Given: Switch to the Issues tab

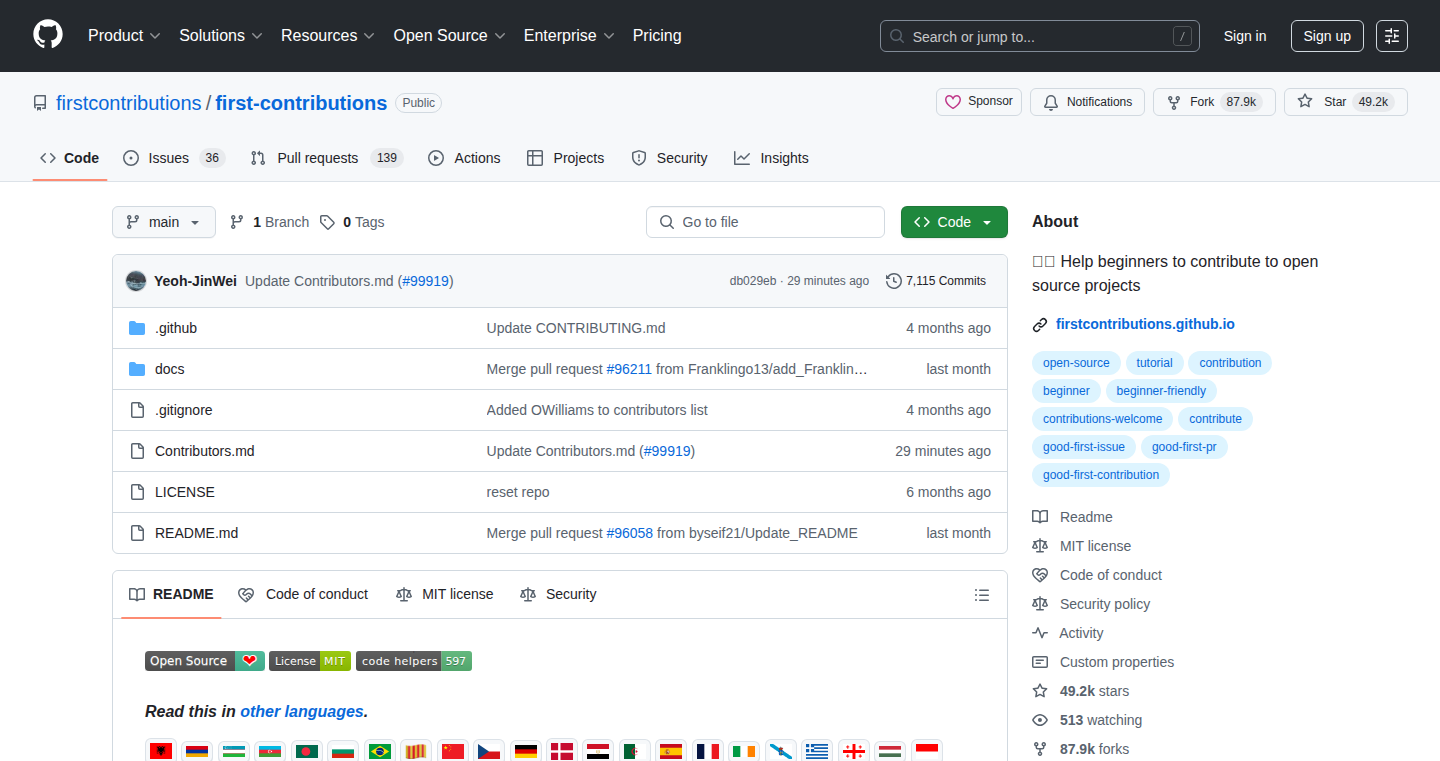Looking at the screenshot, I should coord(174,158).
